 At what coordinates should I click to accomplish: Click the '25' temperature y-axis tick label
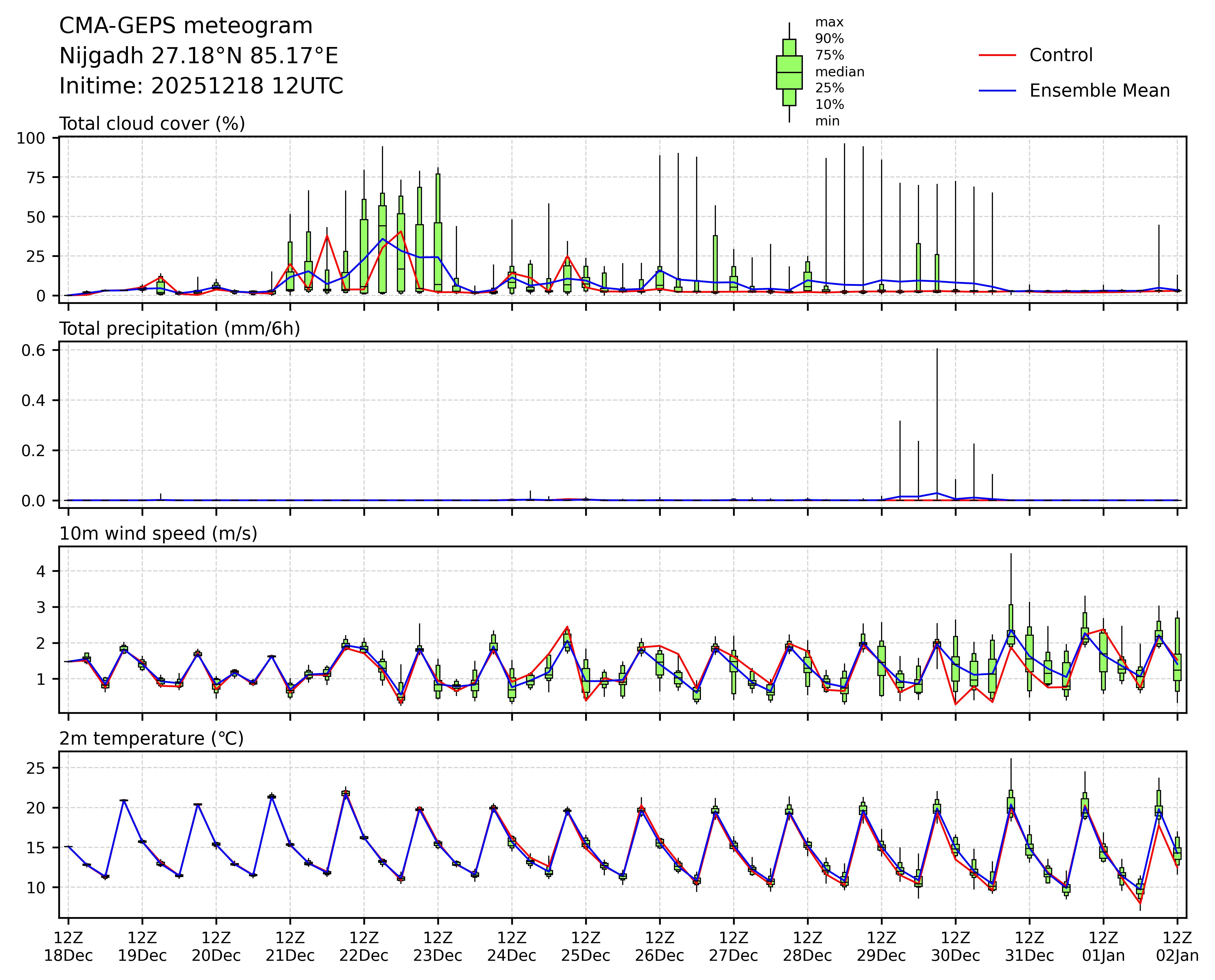point(35,768)
